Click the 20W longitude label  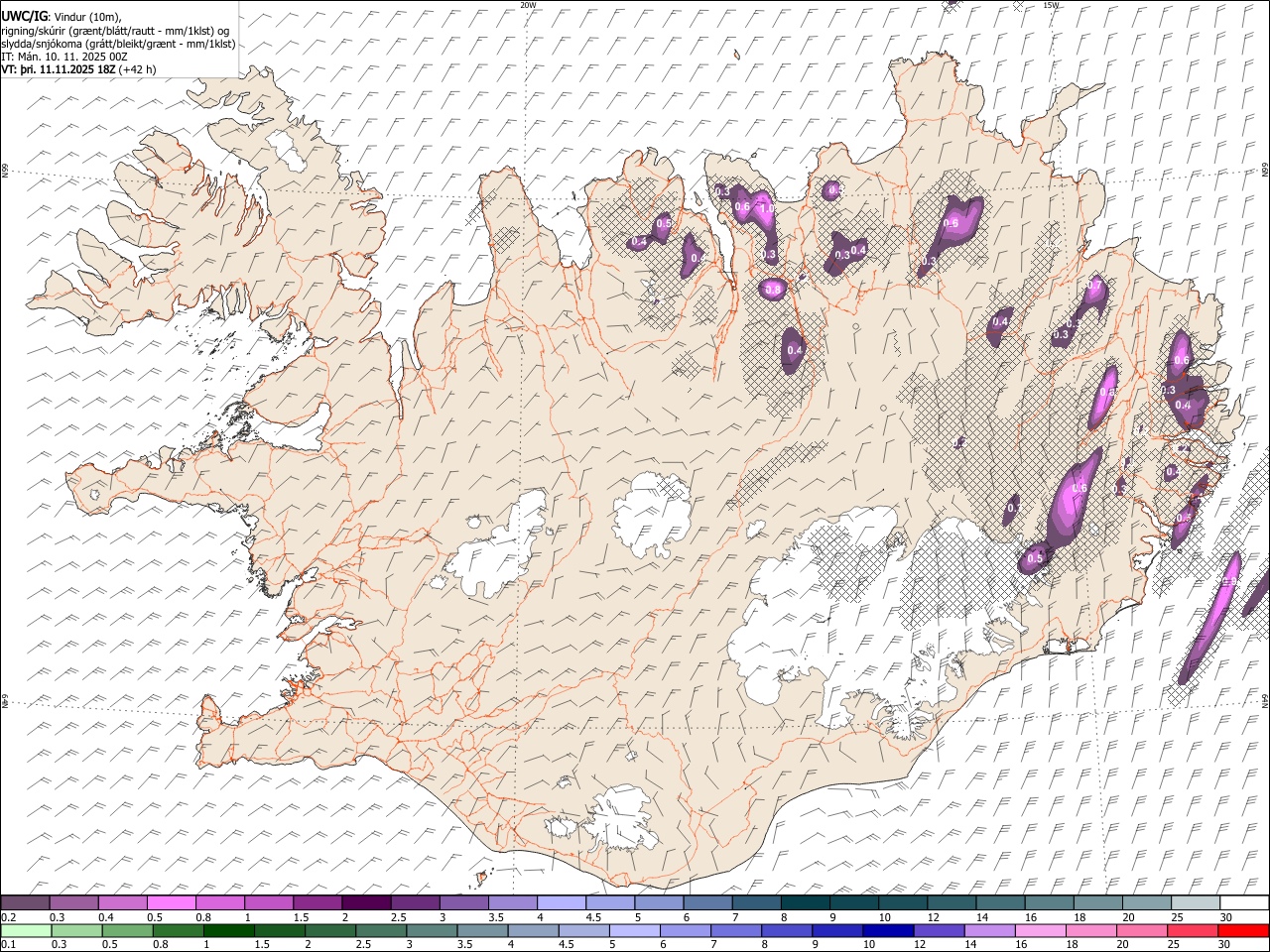[528, 5]
